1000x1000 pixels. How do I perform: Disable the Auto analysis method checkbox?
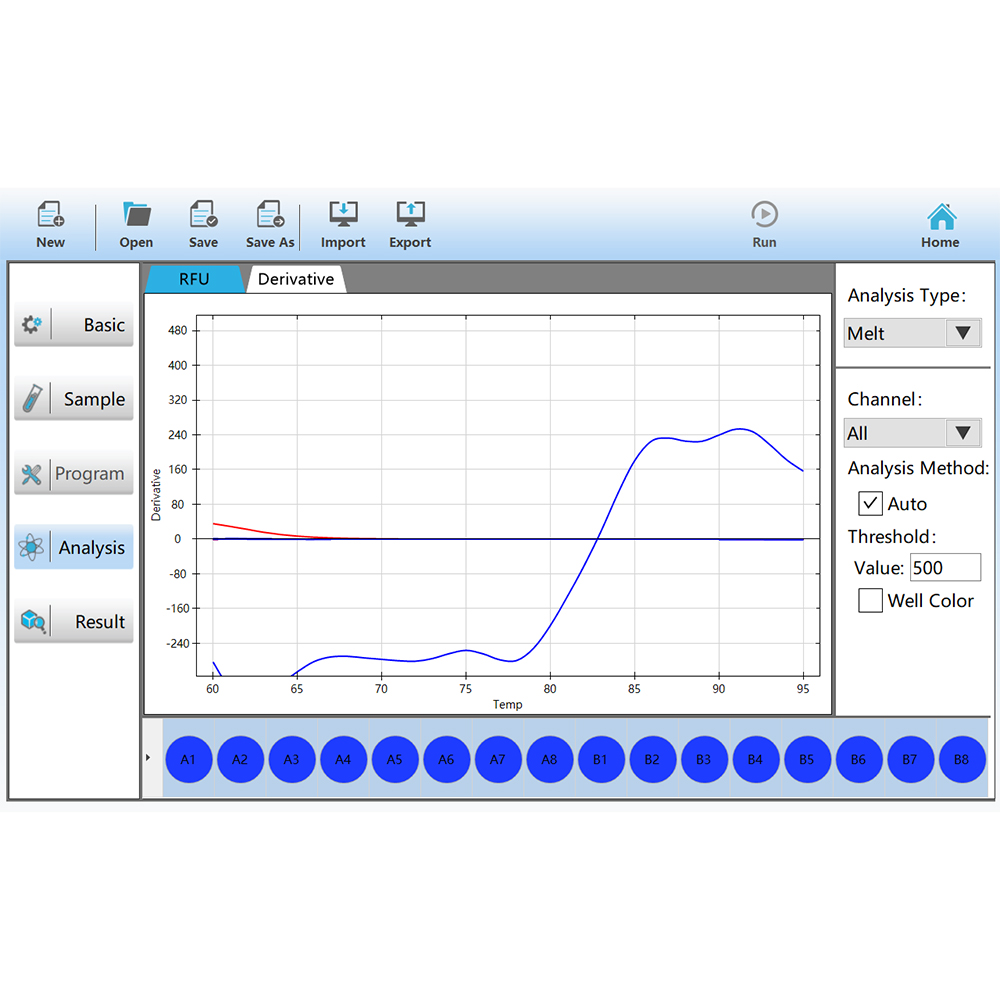(x=871, y=504)
